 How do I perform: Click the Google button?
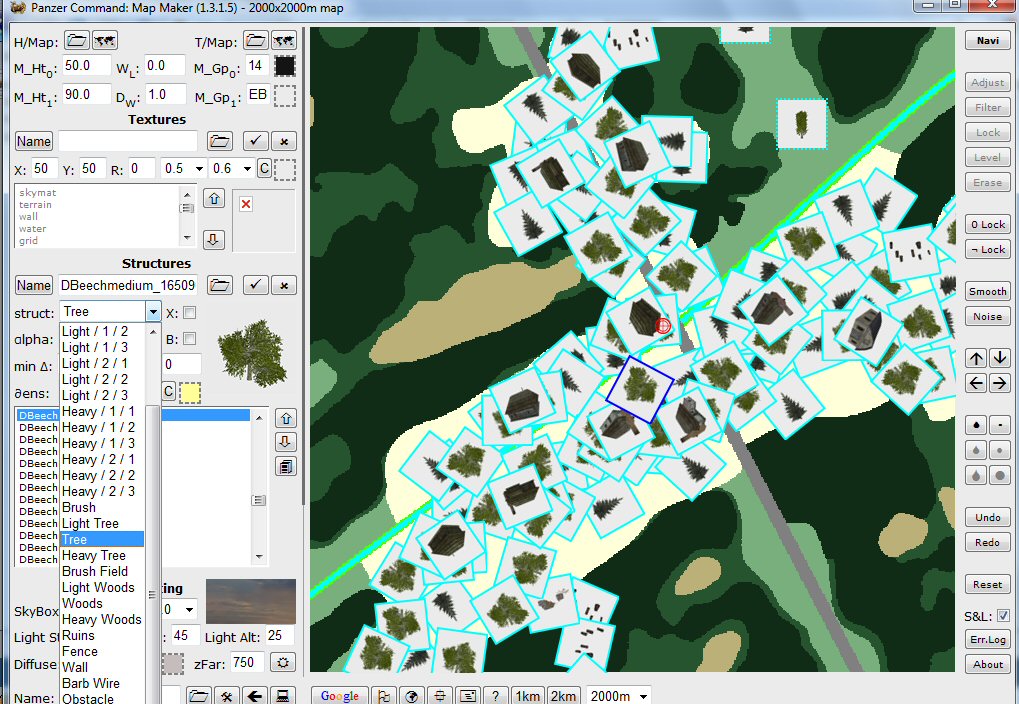pos(340,696)
